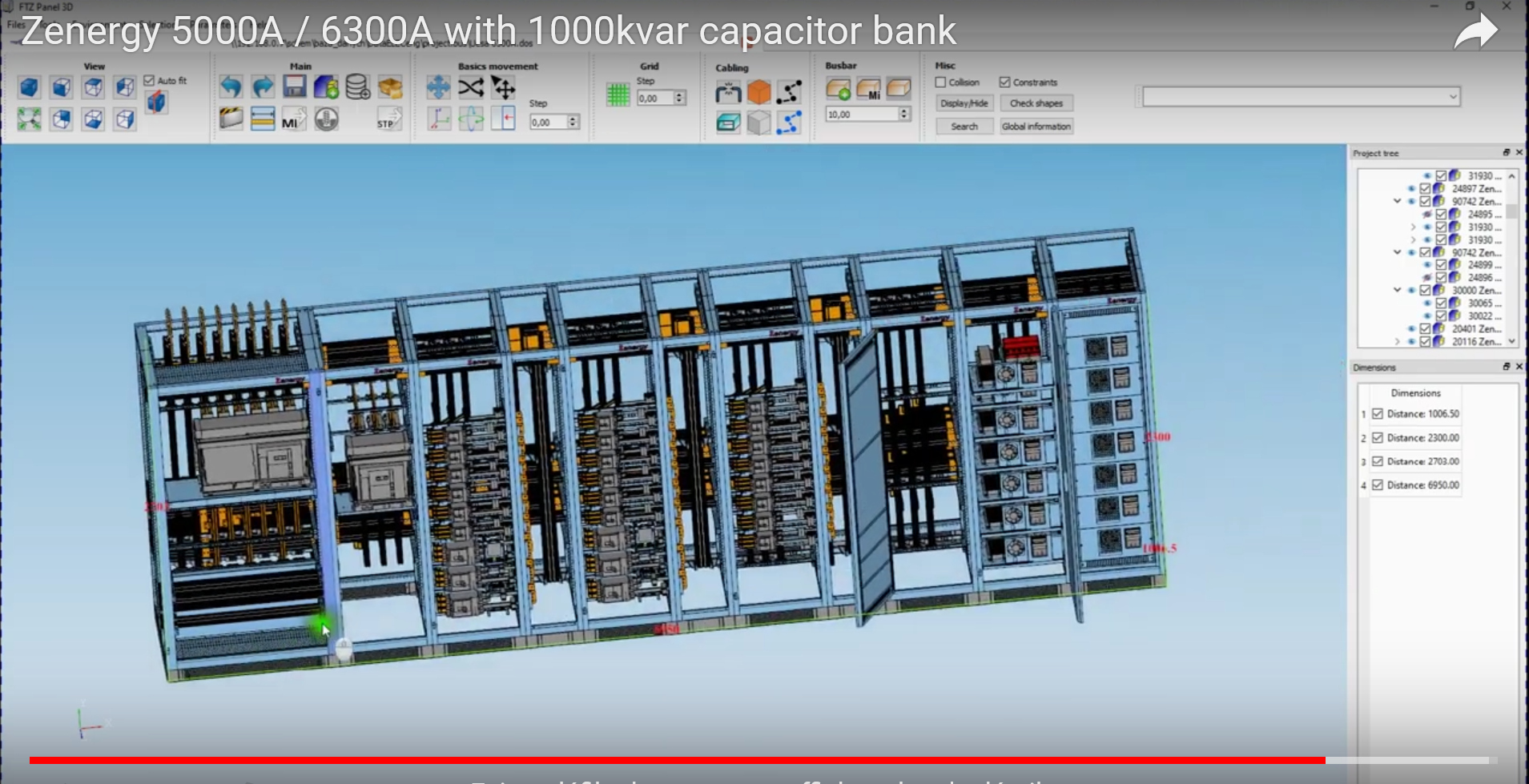The width and height of the screenshot is (1529, 784).
Task: Select the 20401 Zen tree item
Action: [1476, 328]
